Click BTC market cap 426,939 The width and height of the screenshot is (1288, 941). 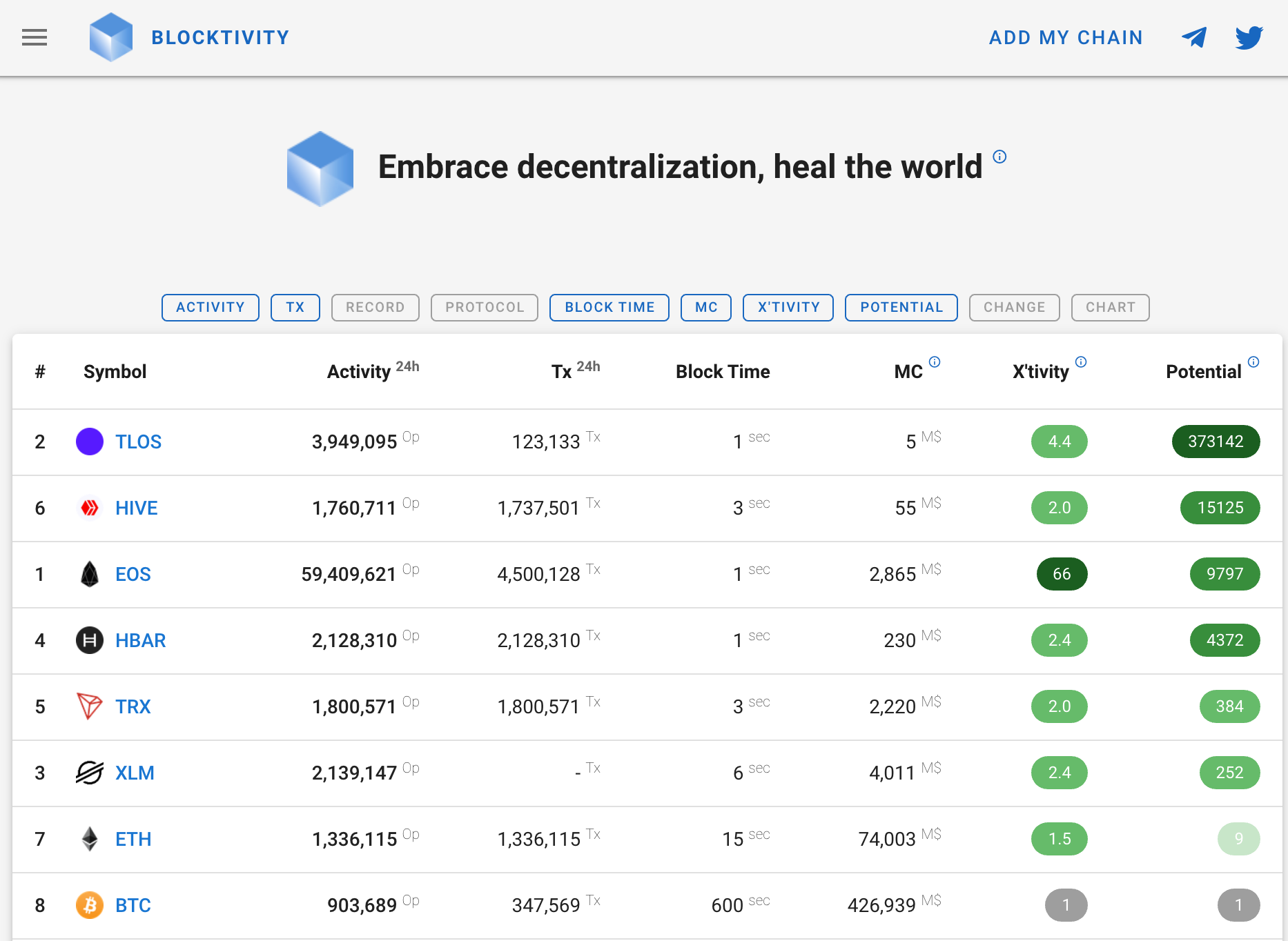tap(881, 905)
